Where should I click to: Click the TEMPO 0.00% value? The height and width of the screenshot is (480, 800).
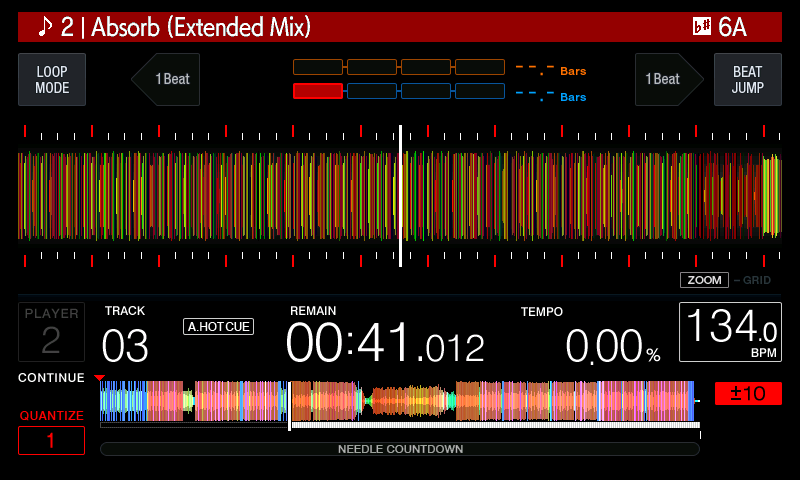pos(613,346)
